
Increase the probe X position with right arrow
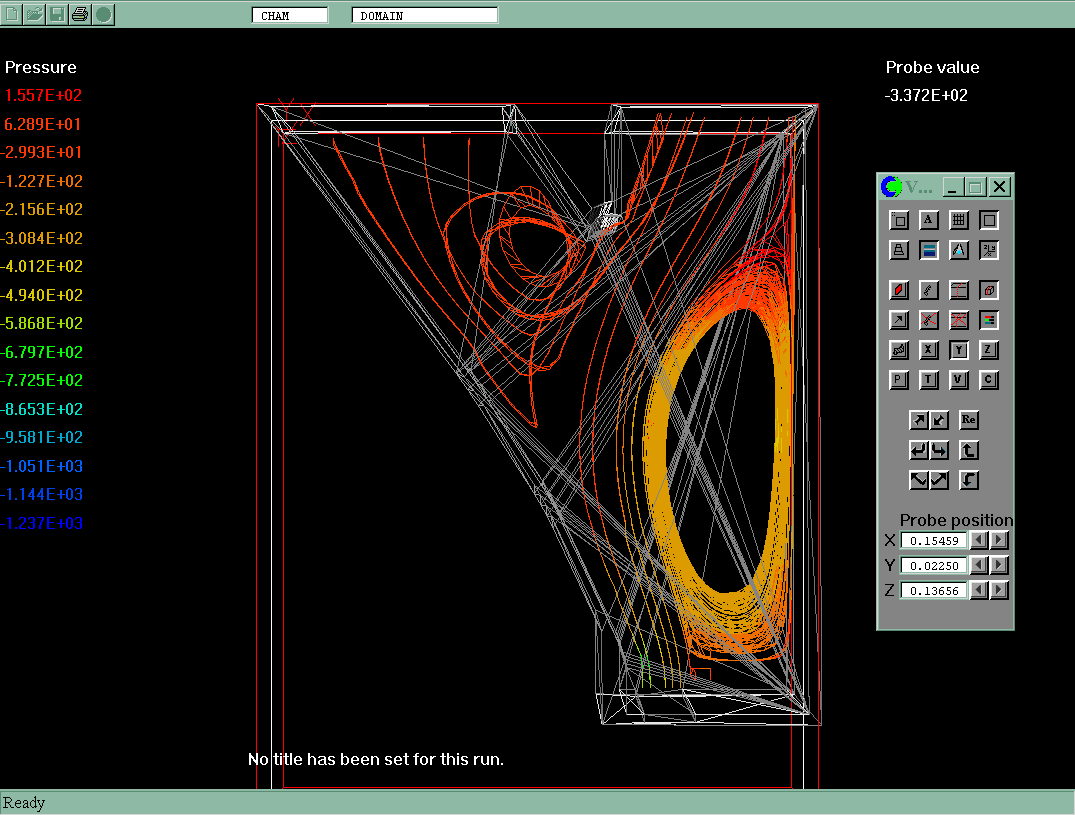pos(999,540)
